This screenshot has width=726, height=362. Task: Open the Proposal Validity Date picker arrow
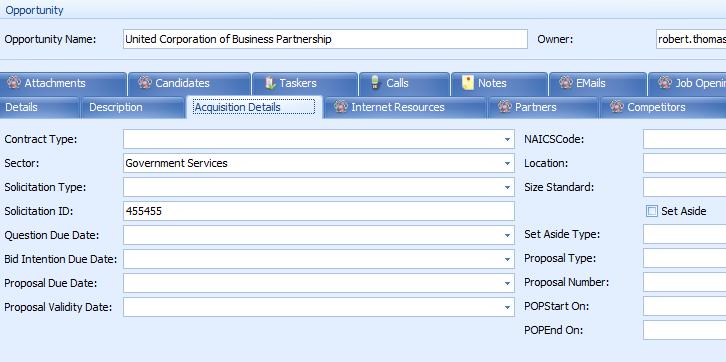507,307
